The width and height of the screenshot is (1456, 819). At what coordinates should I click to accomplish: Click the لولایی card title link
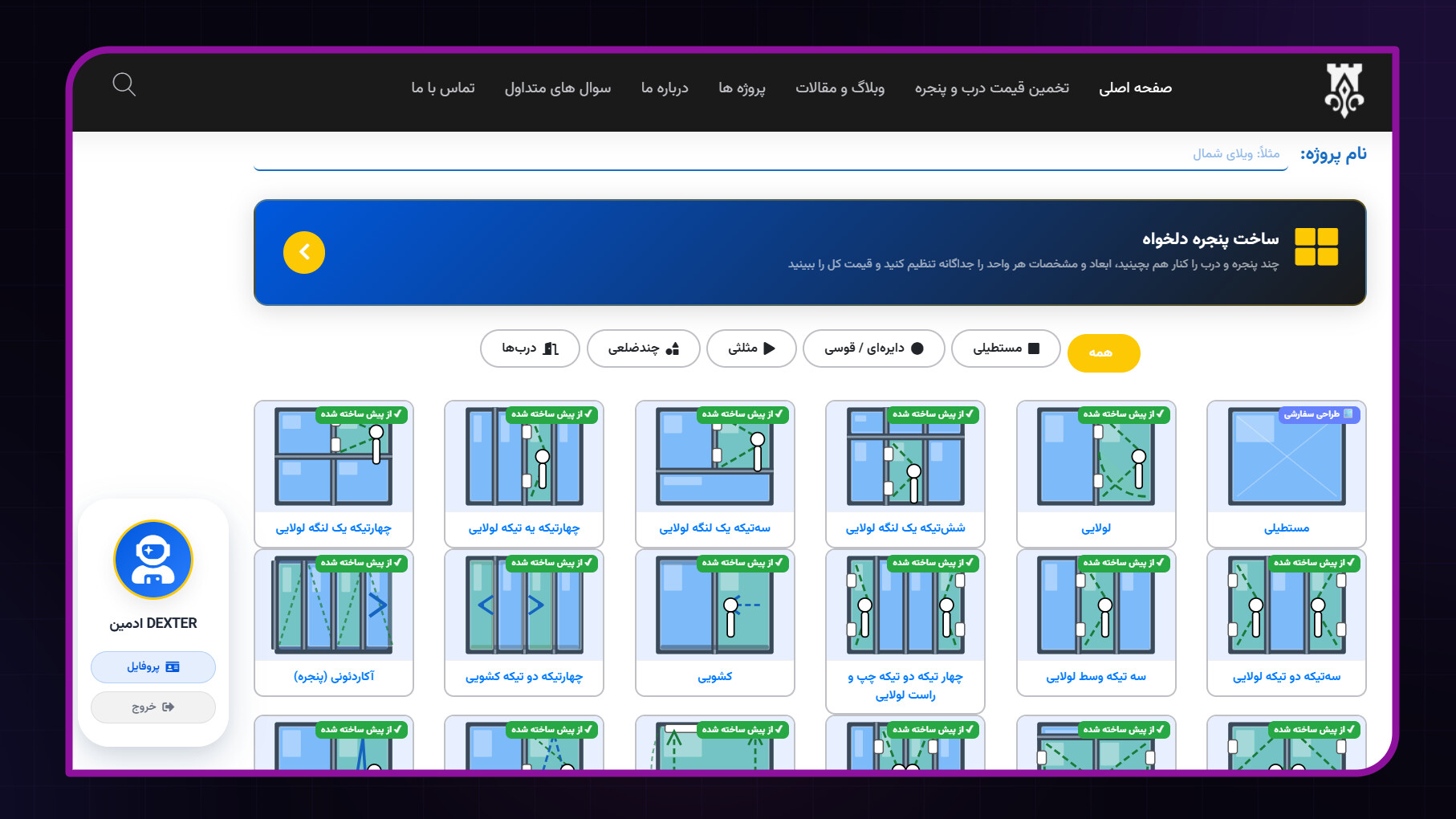(1096, 528)
